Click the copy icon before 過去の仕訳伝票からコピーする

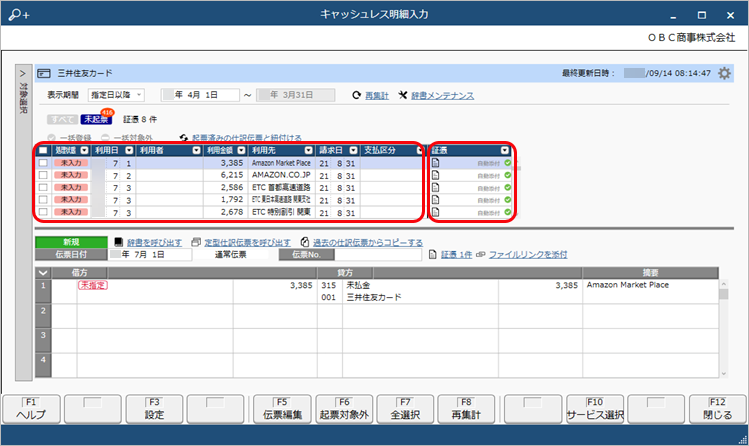(x=305, y=242)
